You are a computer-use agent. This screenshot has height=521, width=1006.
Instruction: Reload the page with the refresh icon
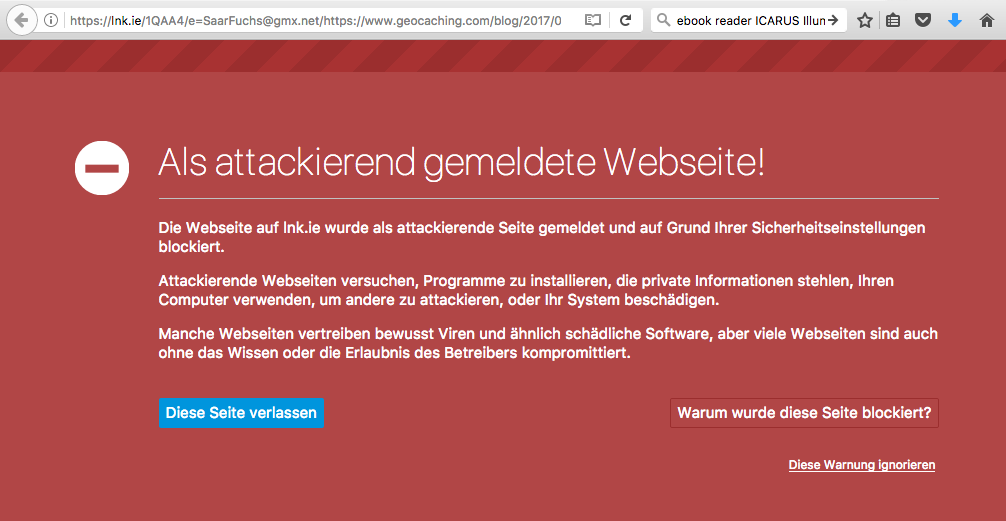(626, 21)
